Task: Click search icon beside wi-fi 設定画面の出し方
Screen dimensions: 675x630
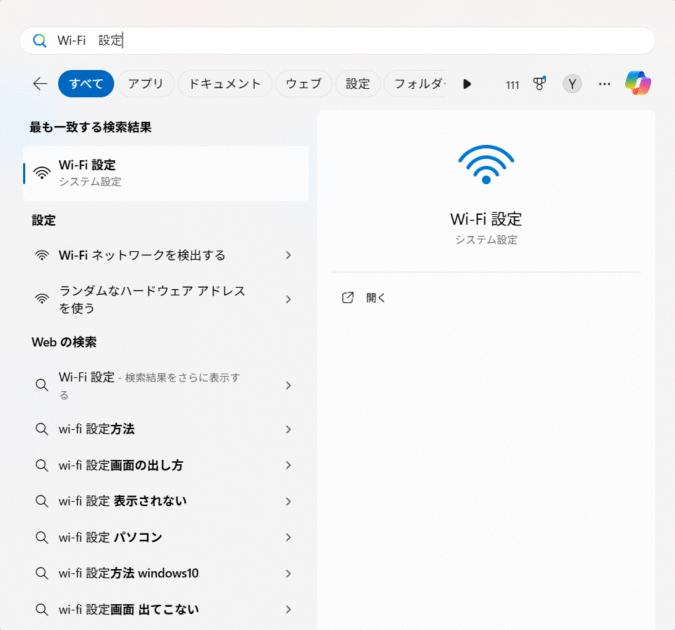Action: [x=42, y=465]
